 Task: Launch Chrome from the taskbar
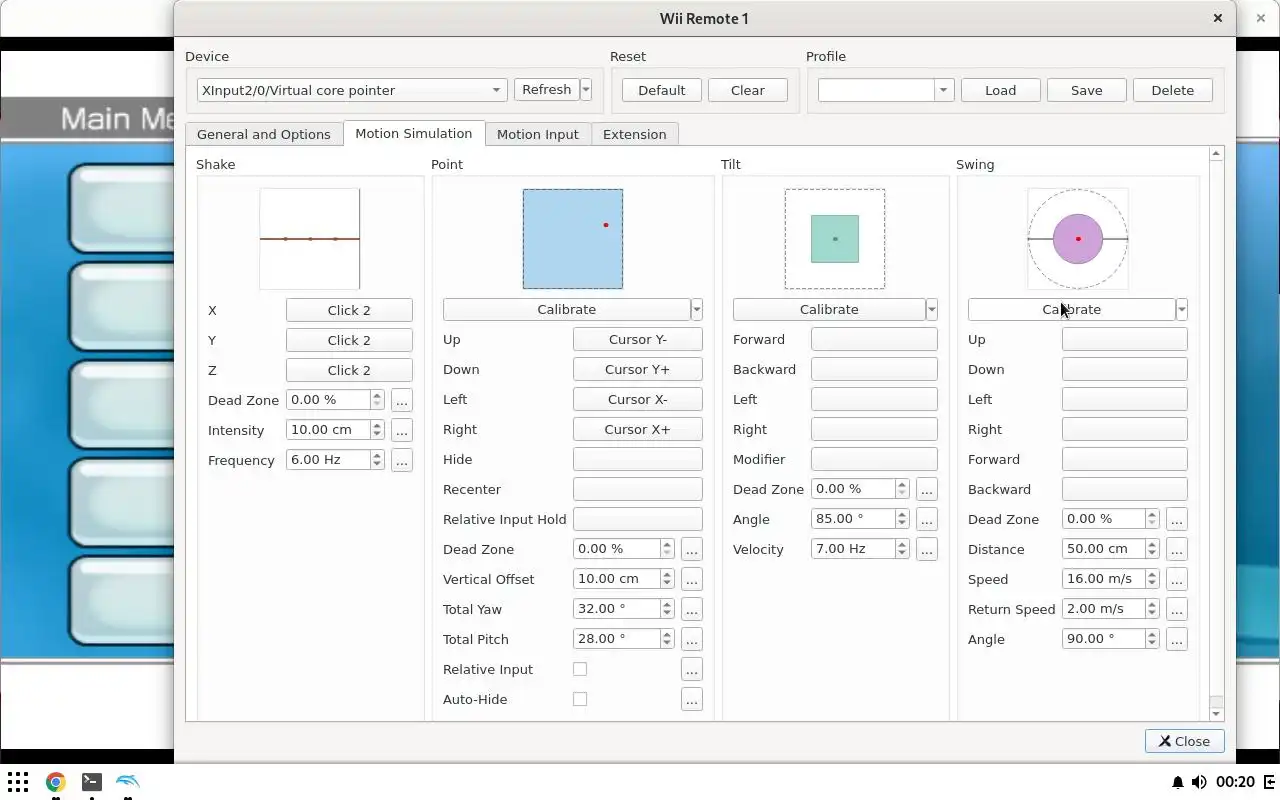[55, 782]
